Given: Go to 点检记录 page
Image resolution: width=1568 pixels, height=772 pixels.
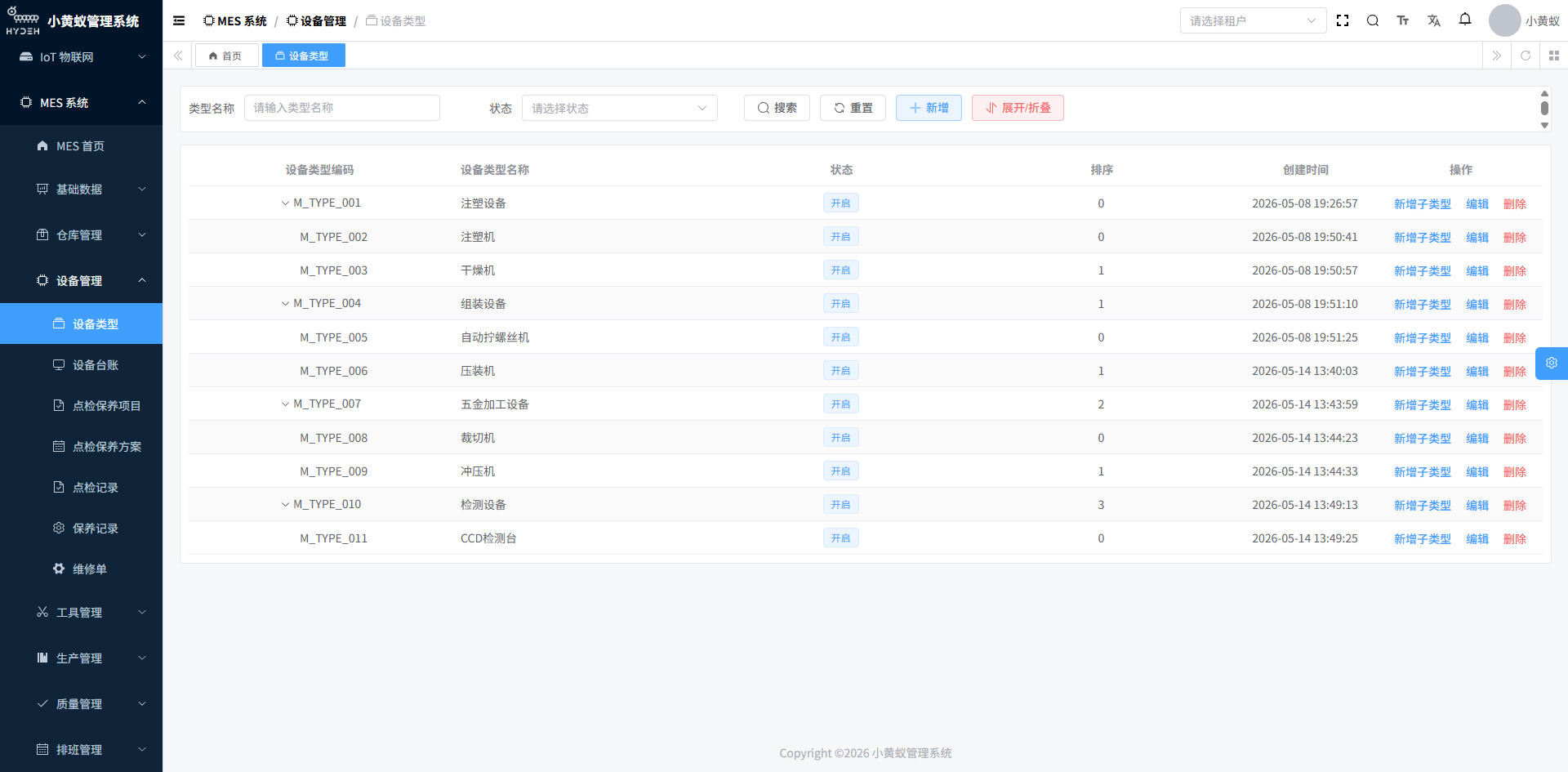Looking at the screenshot, I should pyautogui.click(x=82, y=488).
